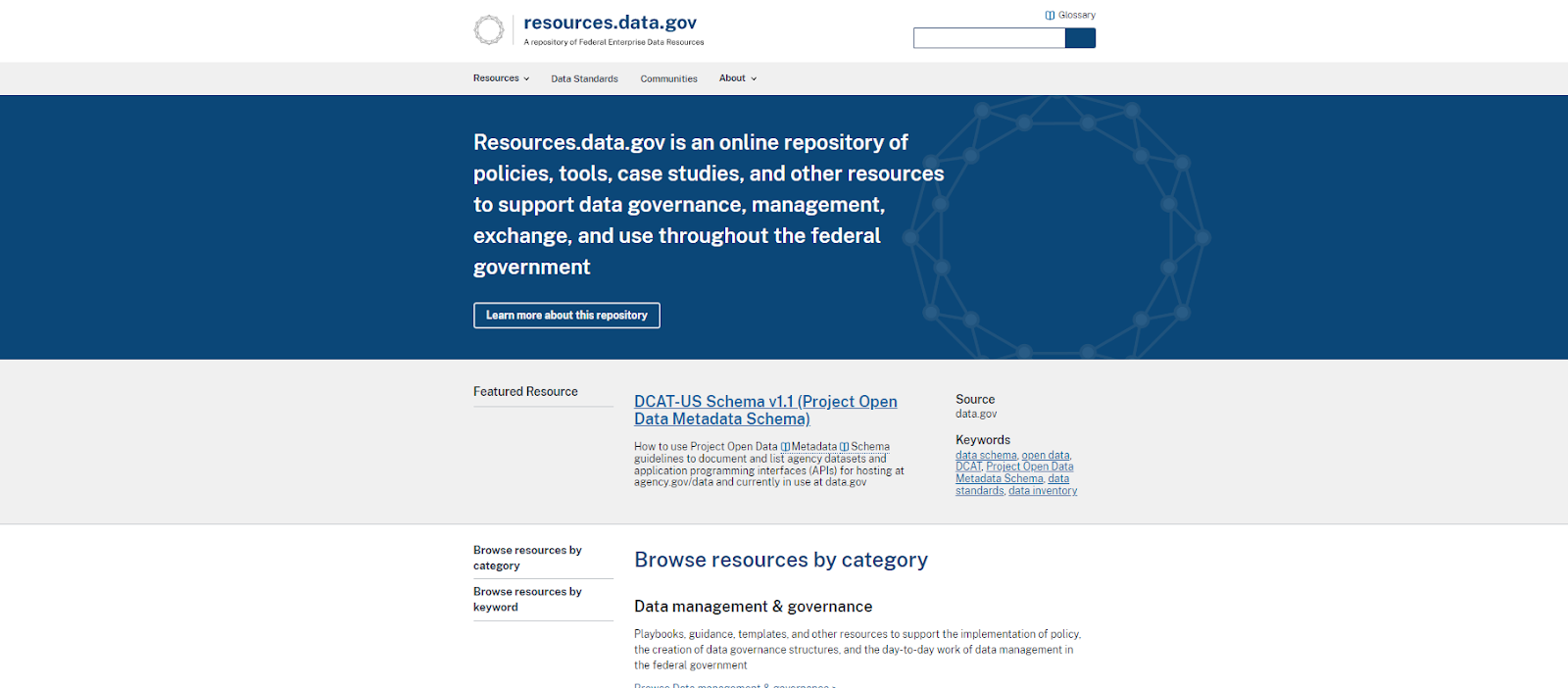Click the 'Featured Resource' label
Viewport: 1568px width, 688px height.
[x=525, y=392]
